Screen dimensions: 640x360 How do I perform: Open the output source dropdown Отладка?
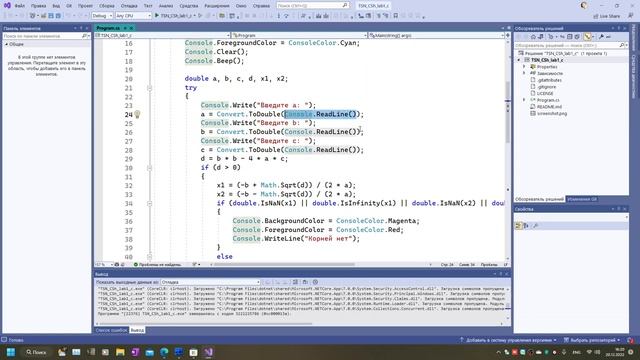coord(210,282)
